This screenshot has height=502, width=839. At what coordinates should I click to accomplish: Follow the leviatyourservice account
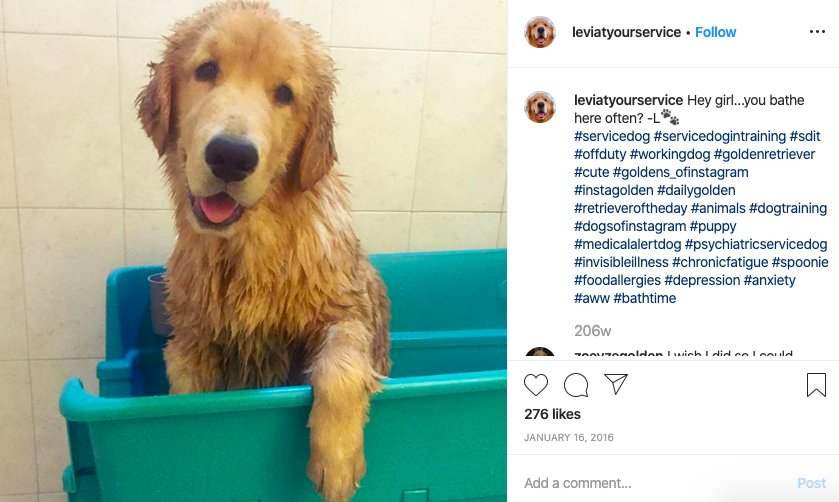click(715, 32)
